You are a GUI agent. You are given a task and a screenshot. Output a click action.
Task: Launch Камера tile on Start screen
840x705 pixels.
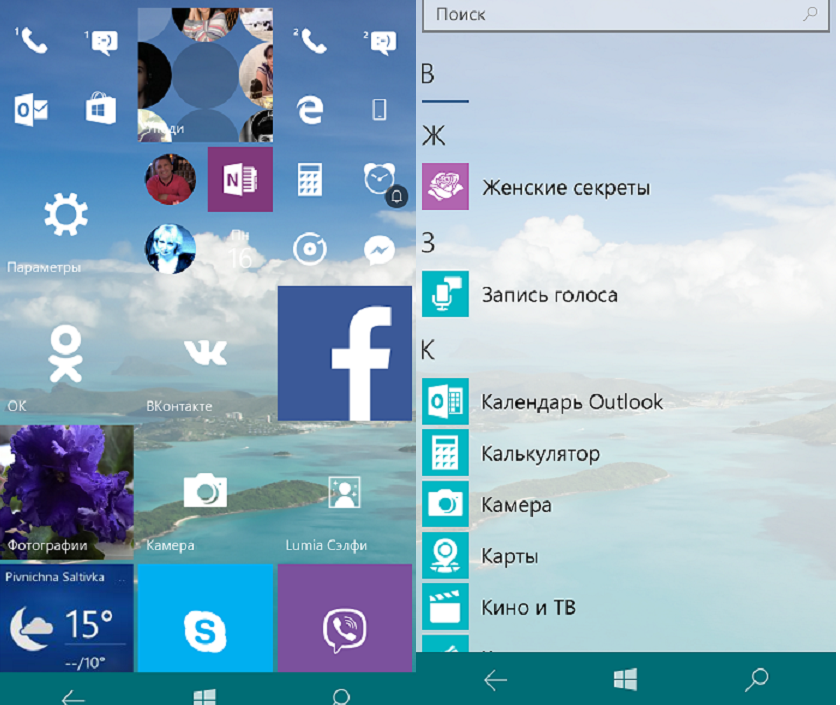click(205, 493)
